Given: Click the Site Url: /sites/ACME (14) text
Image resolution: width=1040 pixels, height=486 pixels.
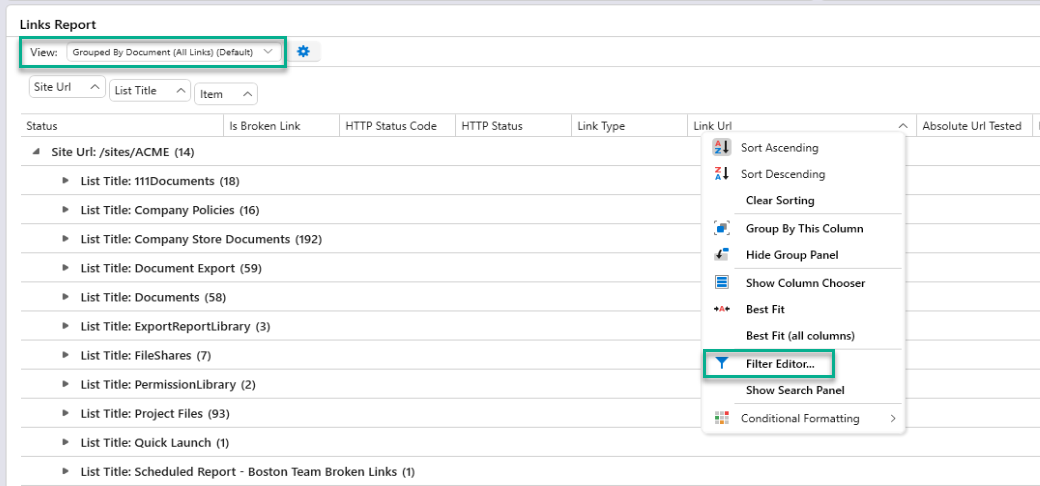Looking at the screenshot, I should click(x=123, y=152).
